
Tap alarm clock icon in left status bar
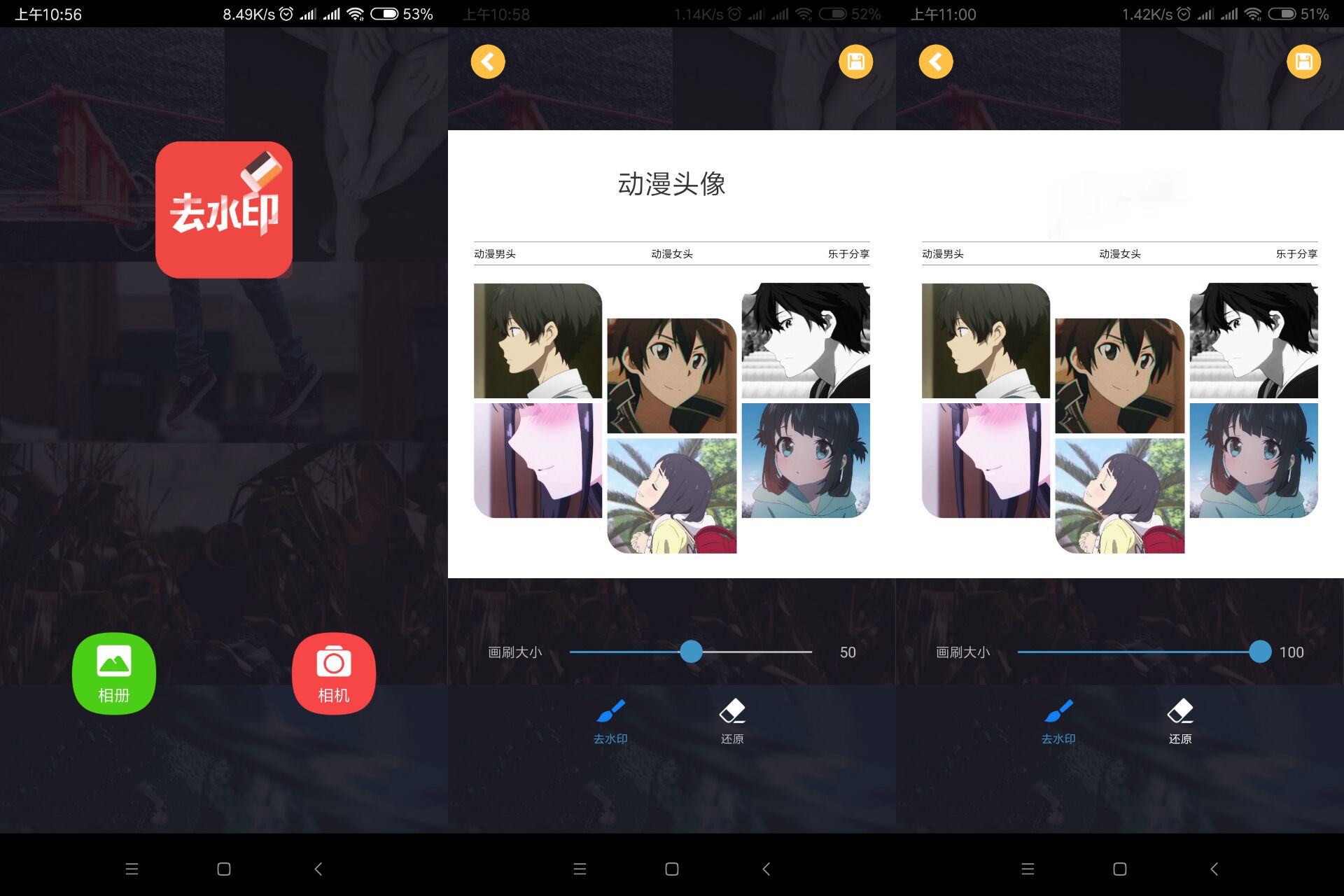[286, 14]
